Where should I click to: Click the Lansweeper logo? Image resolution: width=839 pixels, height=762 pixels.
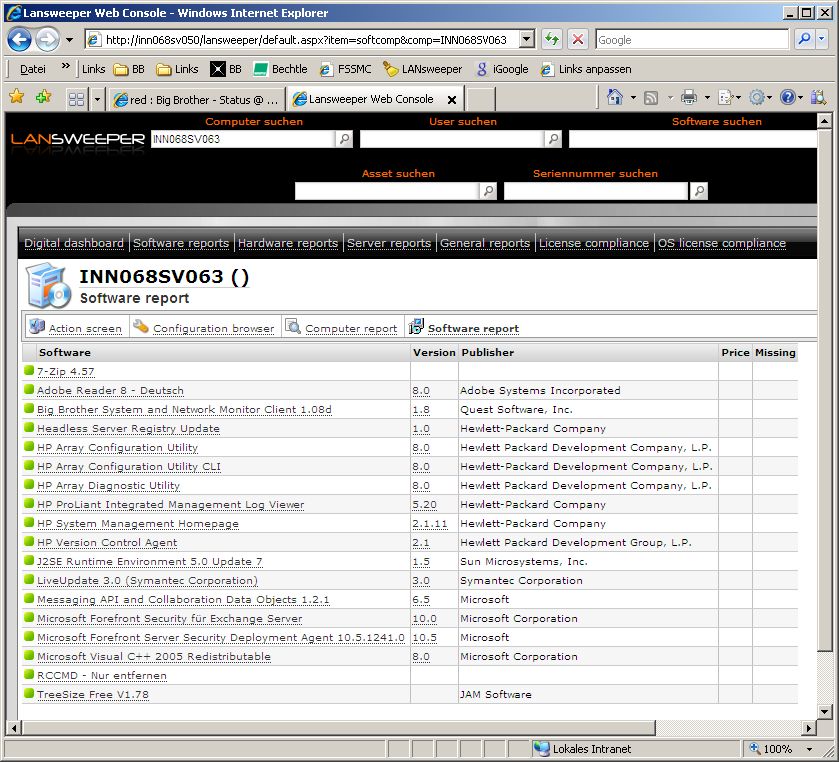click(x=77, y=140)
